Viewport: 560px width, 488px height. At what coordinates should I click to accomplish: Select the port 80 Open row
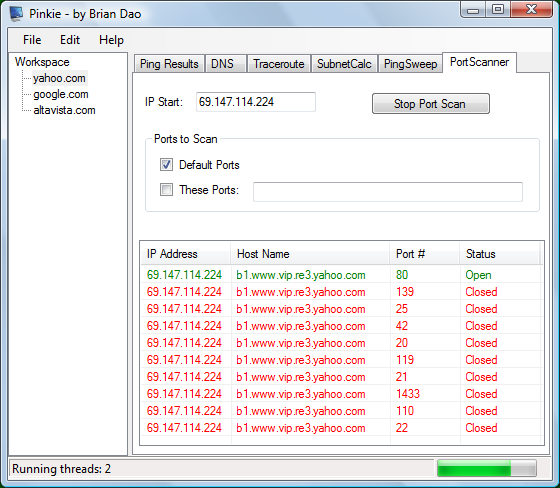point(341,275)
